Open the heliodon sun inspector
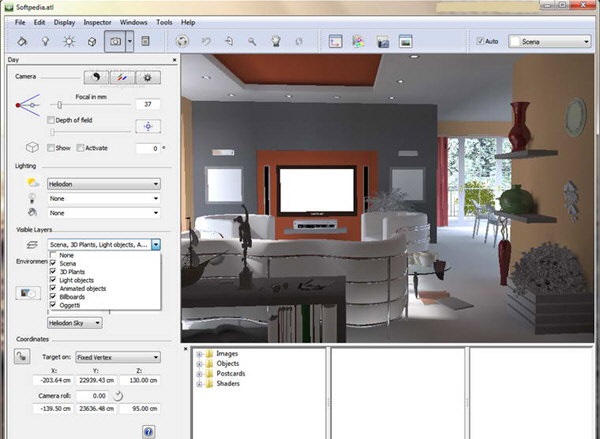The height and width of the screenshot is (439, 600). click(x=69, y=41)
